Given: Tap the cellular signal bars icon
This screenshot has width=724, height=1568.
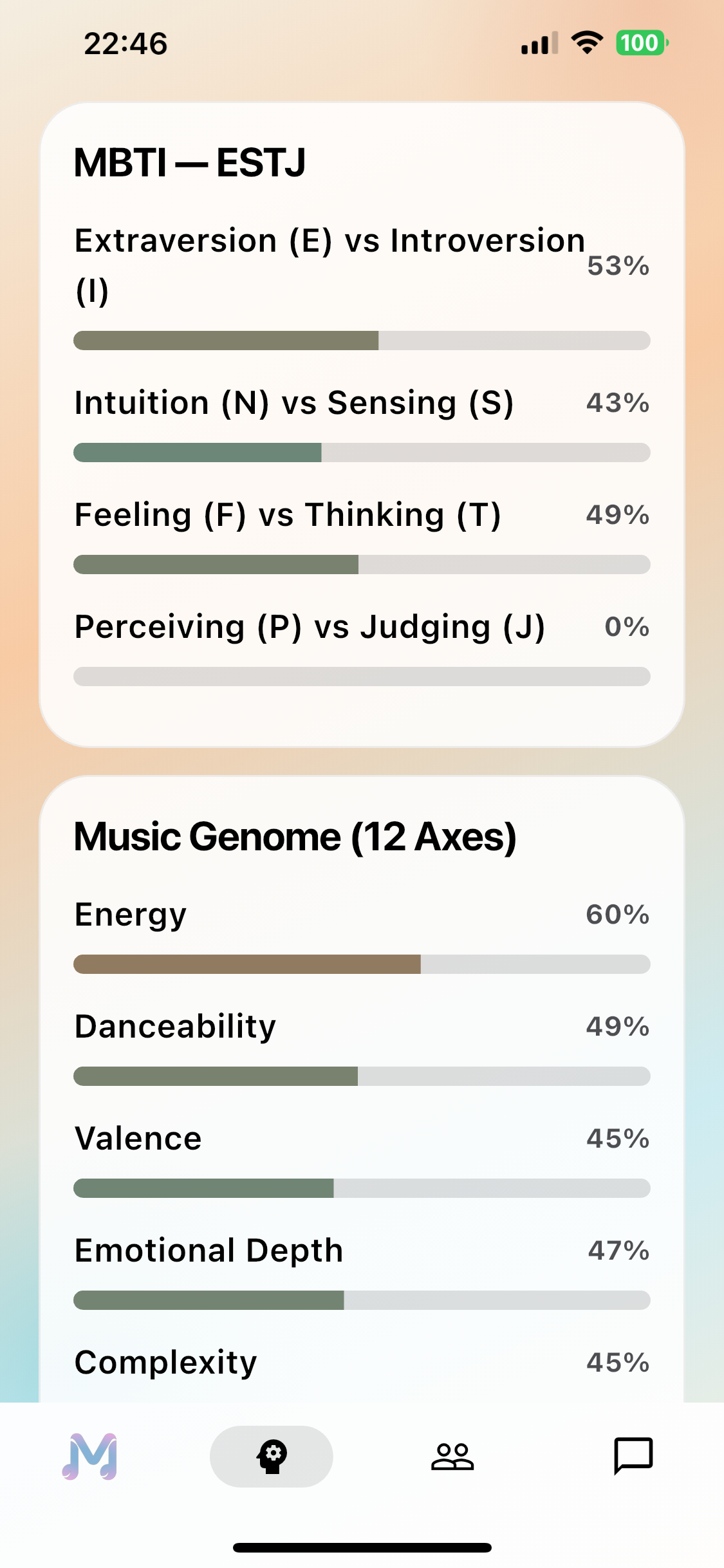Looking at the screenshot, I should [x=539, y=44].
